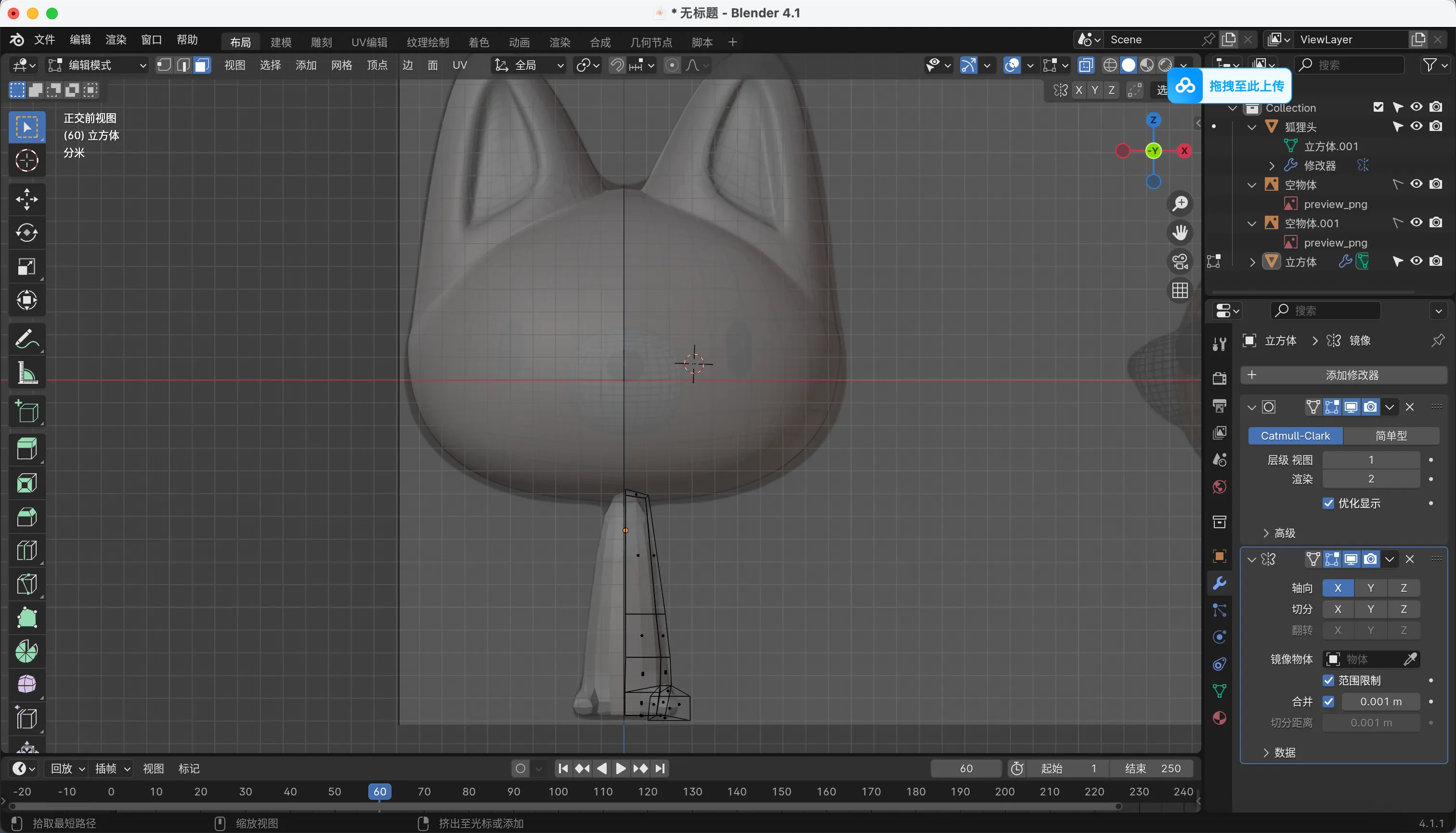Expand the 立方体 outliner item
Image resolution: width=1456 pixels, height=833 pixels.
click(1252, 262)
